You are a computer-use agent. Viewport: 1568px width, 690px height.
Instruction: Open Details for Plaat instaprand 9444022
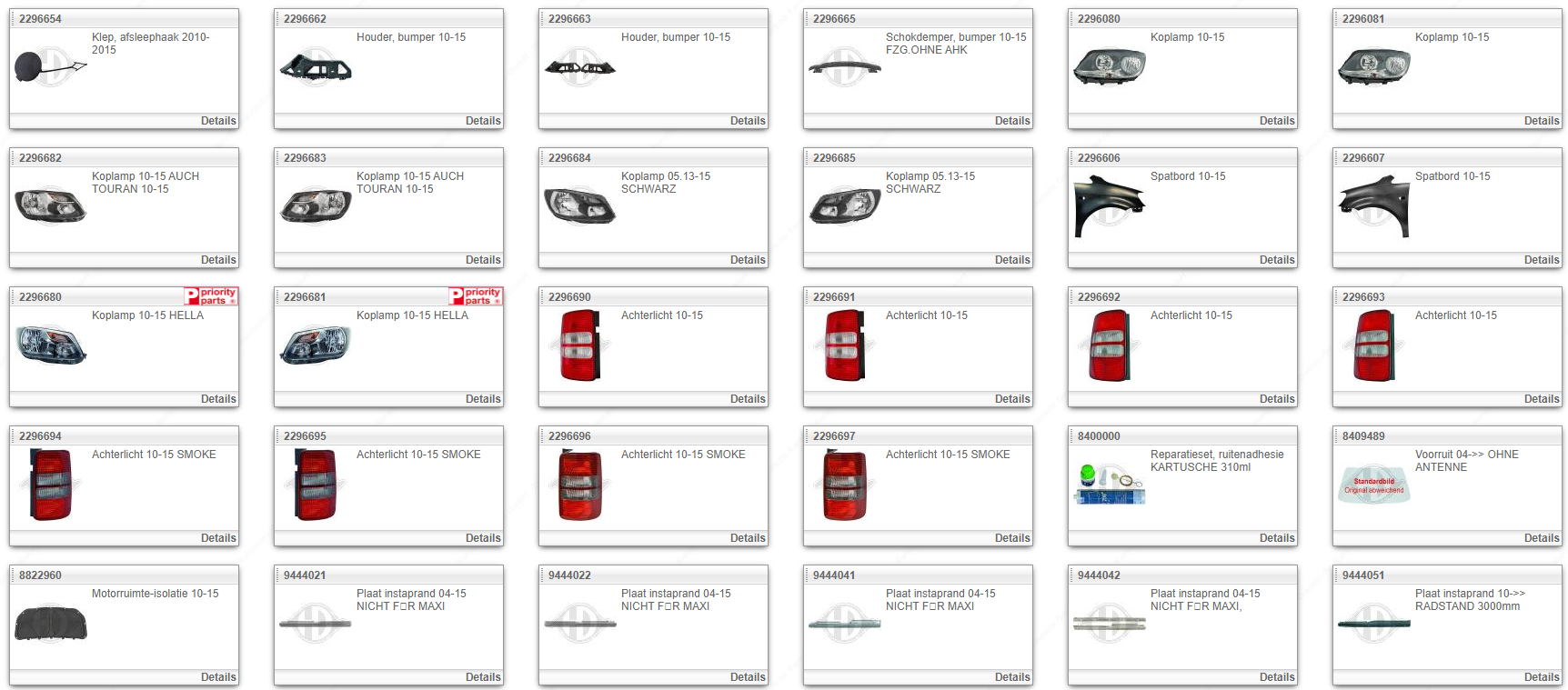tap(747, 677)
